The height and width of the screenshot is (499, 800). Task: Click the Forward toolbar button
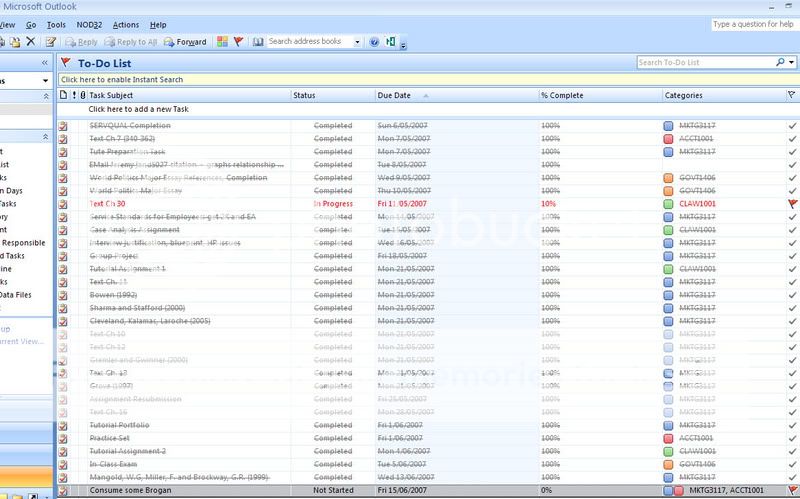185,42
